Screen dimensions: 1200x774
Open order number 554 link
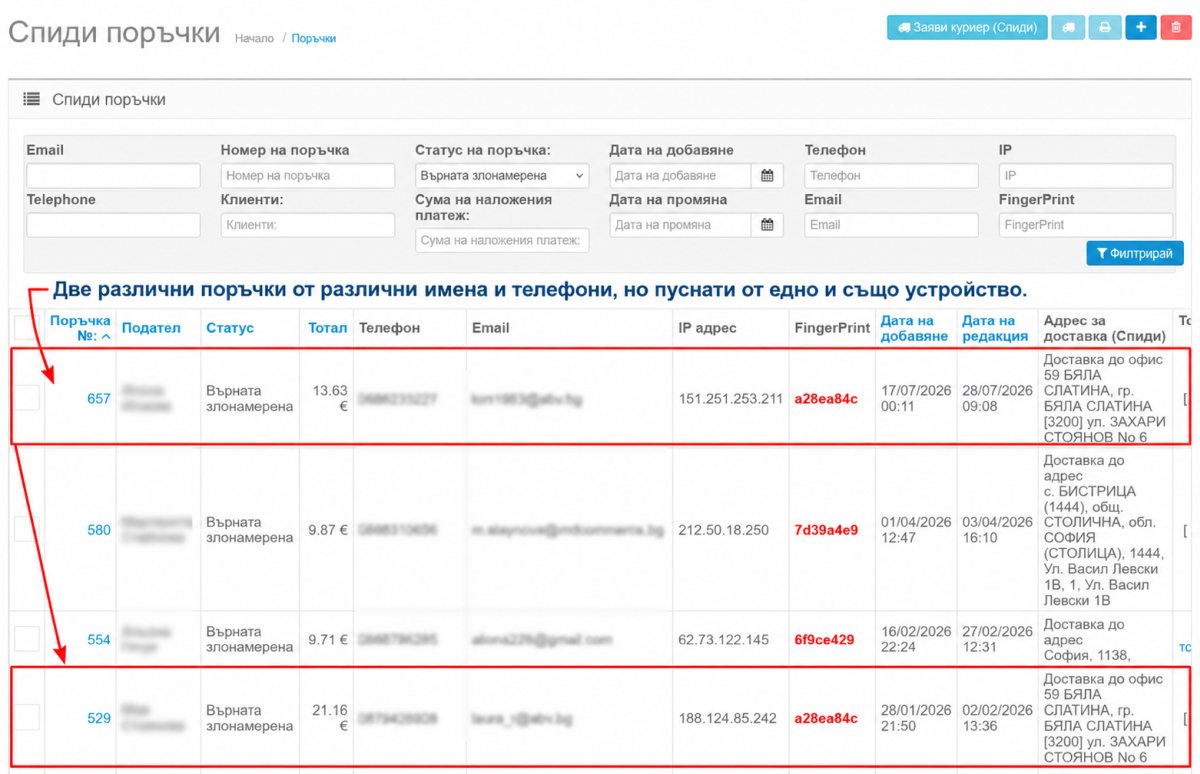point(99,640)
